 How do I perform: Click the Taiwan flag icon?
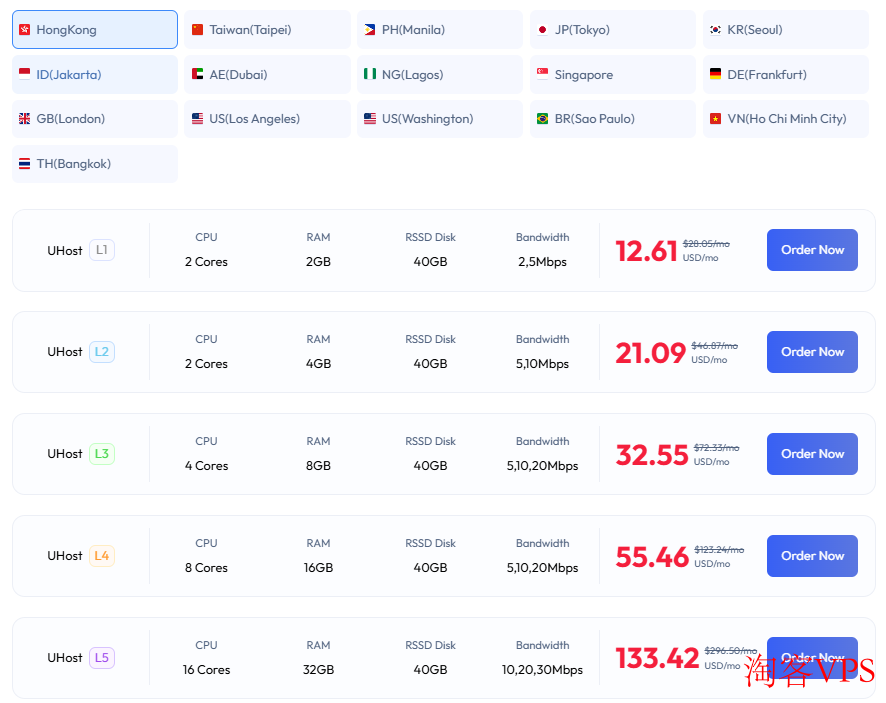[198, 30]
